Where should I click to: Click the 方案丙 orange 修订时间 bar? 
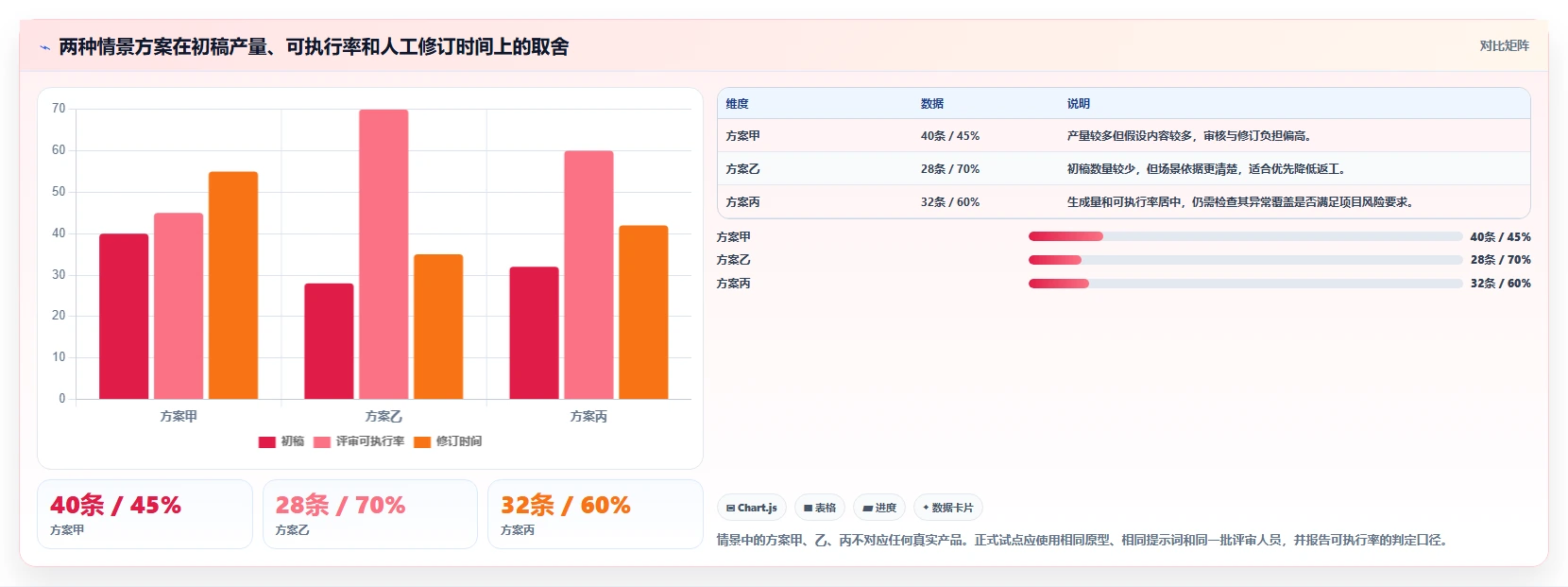[643, 312]
